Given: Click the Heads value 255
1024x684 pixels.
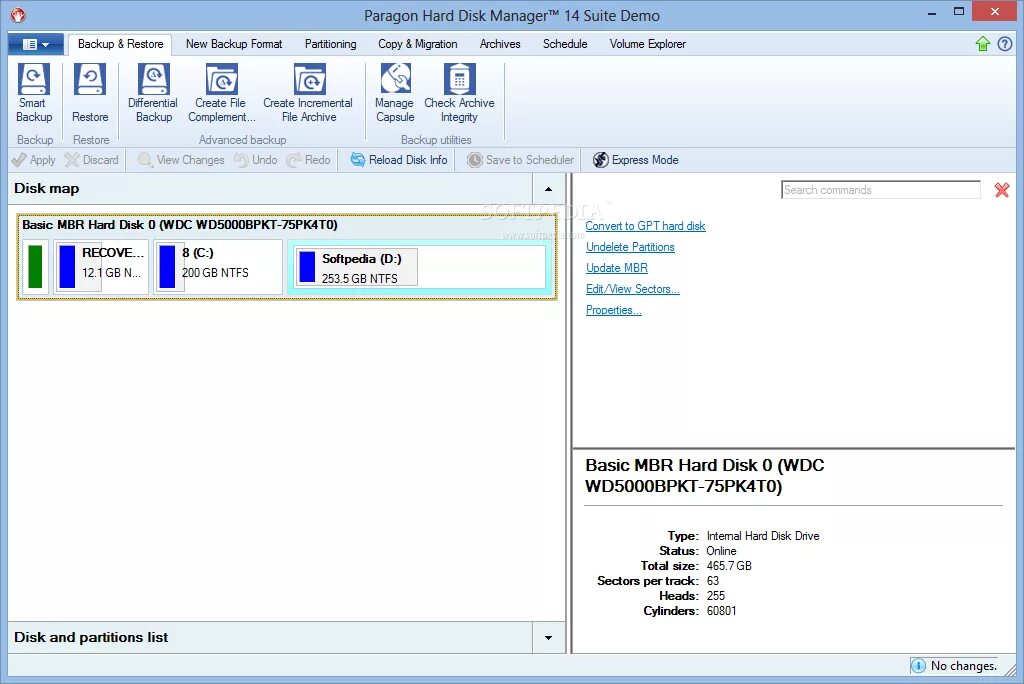Looking at the screenshot, I should (716, 596).
